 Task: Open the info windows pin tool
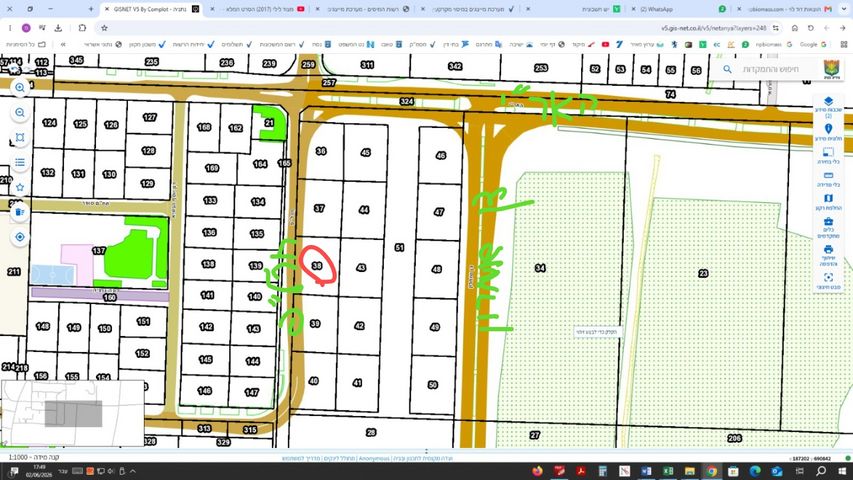pos(828,132)
